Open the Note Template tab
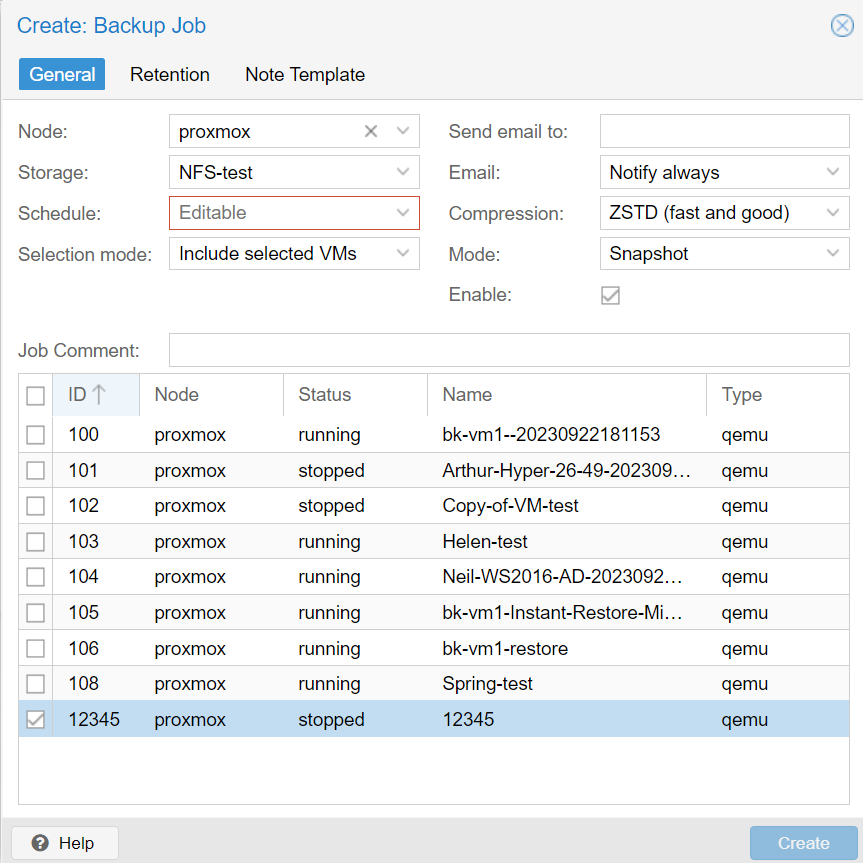 (305, 74)
